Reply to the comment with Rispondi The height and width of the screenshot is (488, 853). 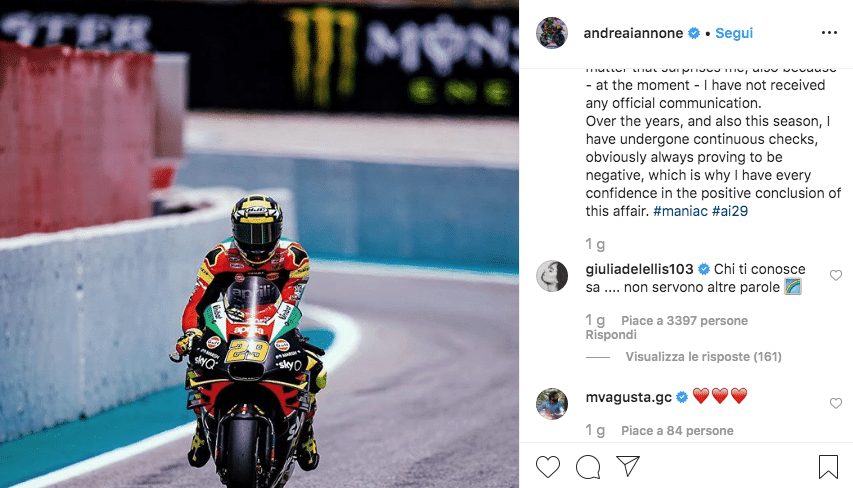[x=611, y=335]
